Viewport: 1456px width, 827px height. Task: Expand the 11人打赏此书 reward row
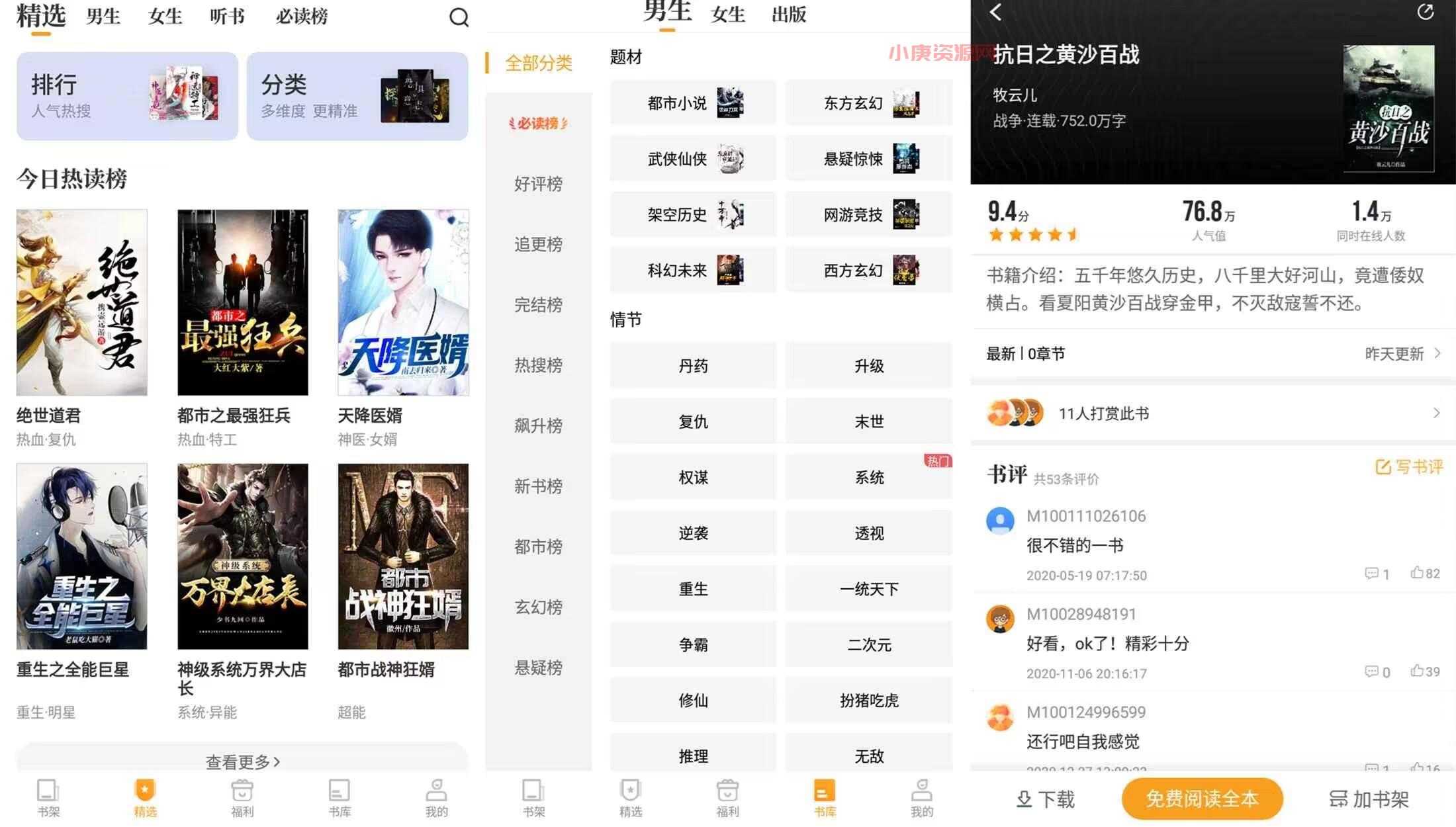pyautogui.click(x=1435, y=413)
